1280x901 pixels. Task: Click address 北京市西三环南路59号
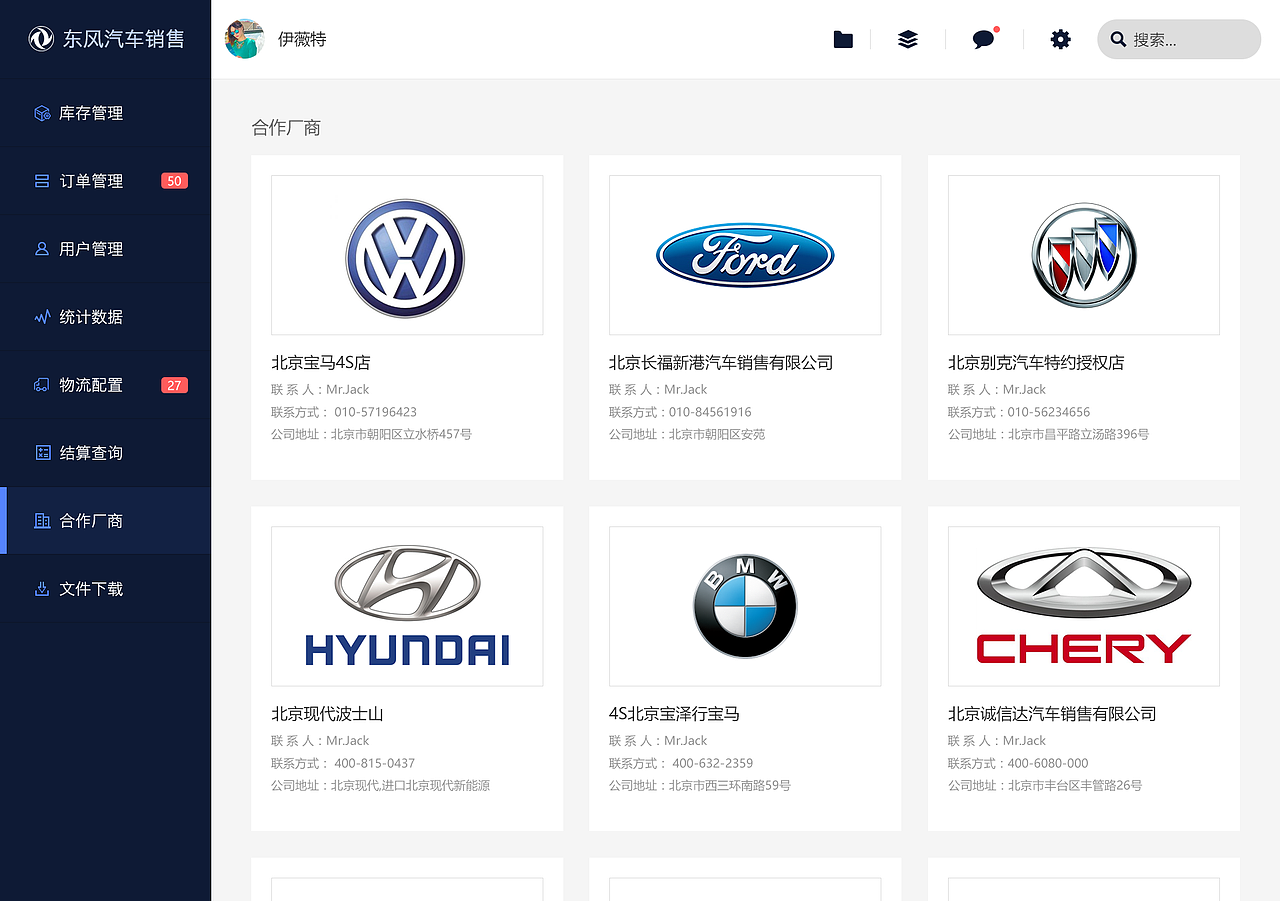coord(730,785)
